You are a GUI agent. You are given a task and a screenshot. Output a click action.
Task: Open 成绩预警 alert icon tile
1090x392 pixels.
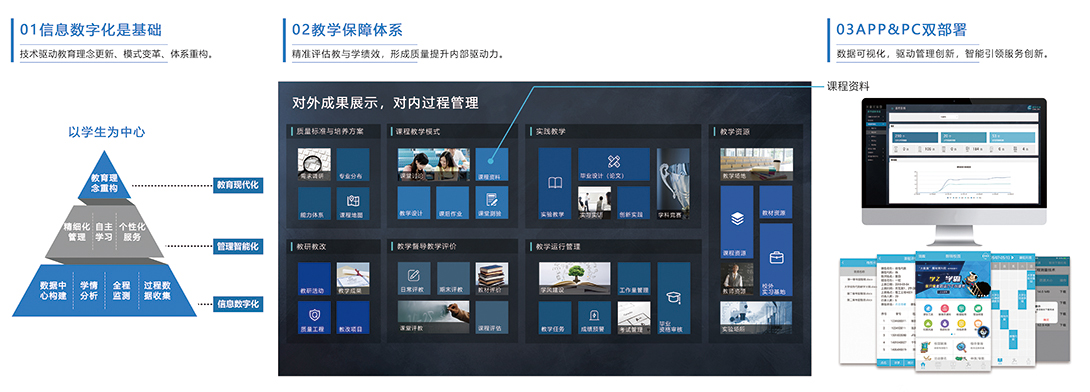[x=594, y=318]
